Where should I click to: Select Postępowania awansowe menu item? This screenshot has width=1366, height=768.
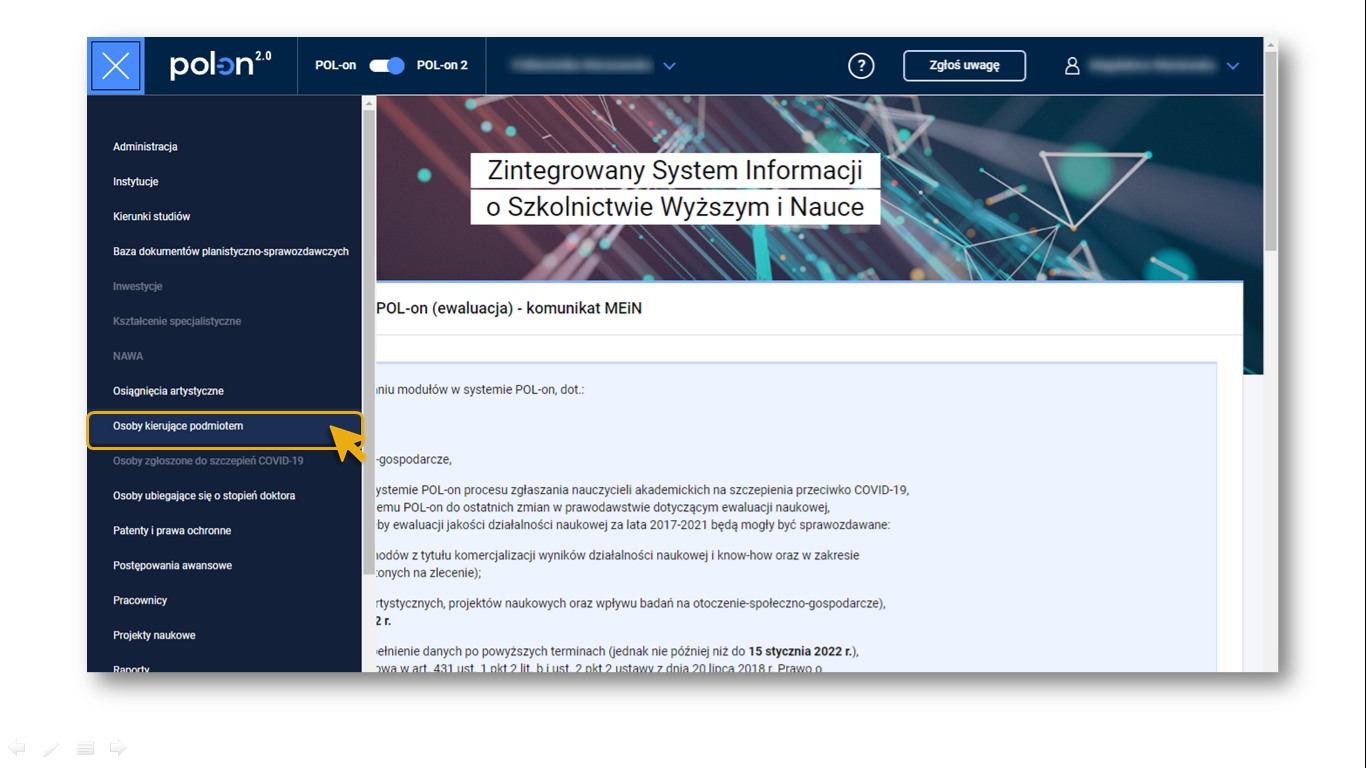click(x=172, y=566)
